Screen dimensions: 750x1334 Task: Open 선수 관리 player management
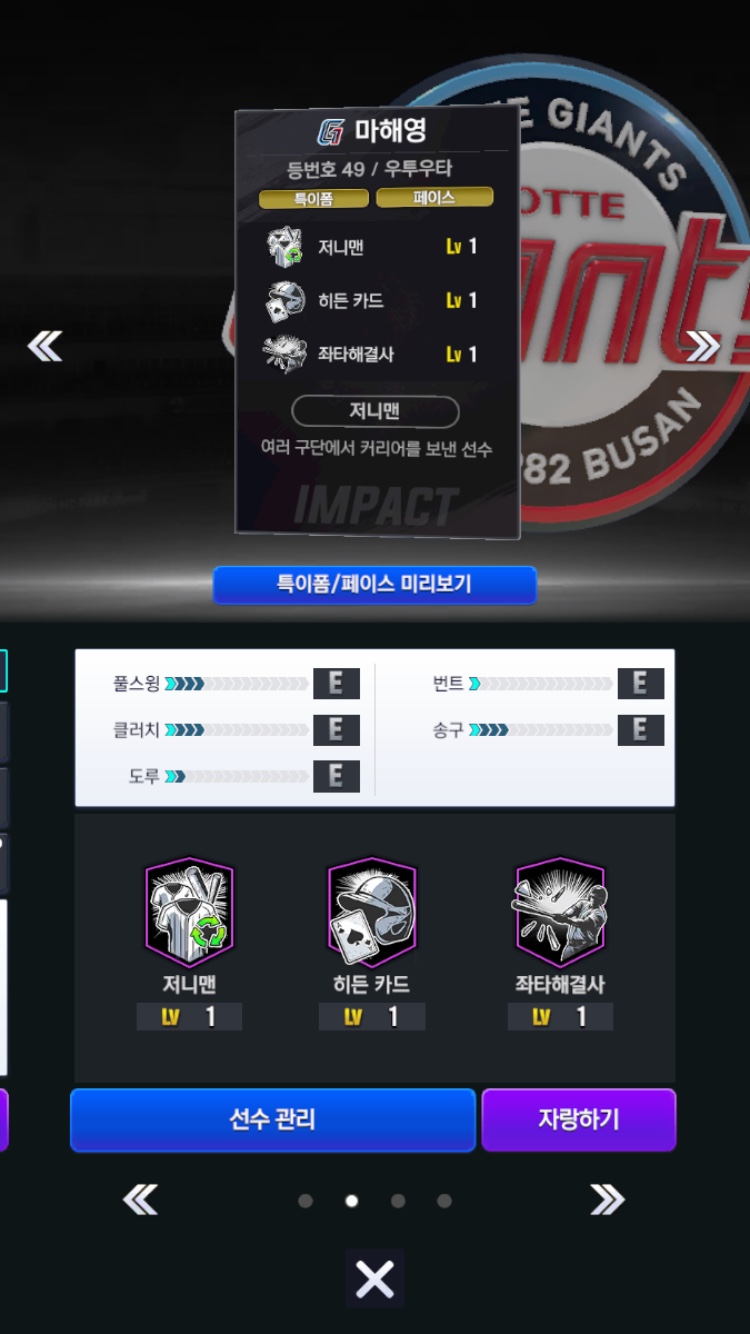click(272, 1119)
